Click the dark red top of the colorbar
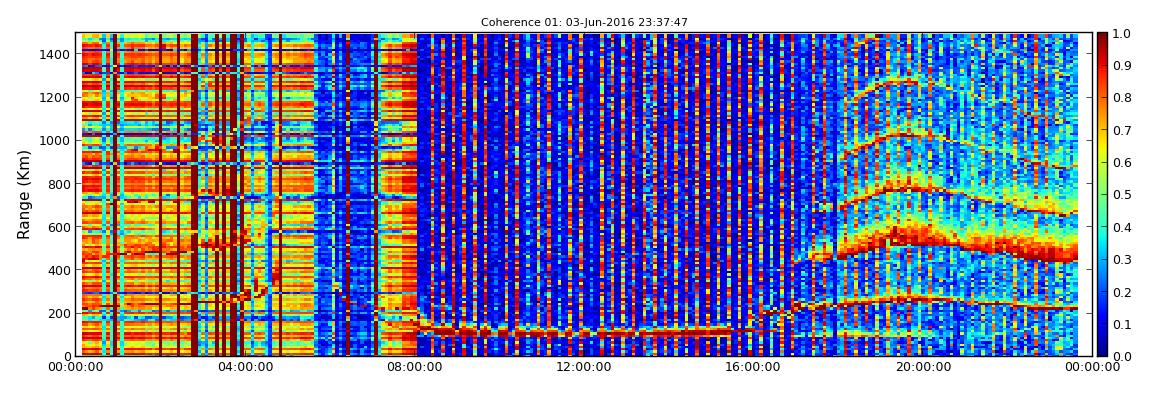 tap(1102, 40)
